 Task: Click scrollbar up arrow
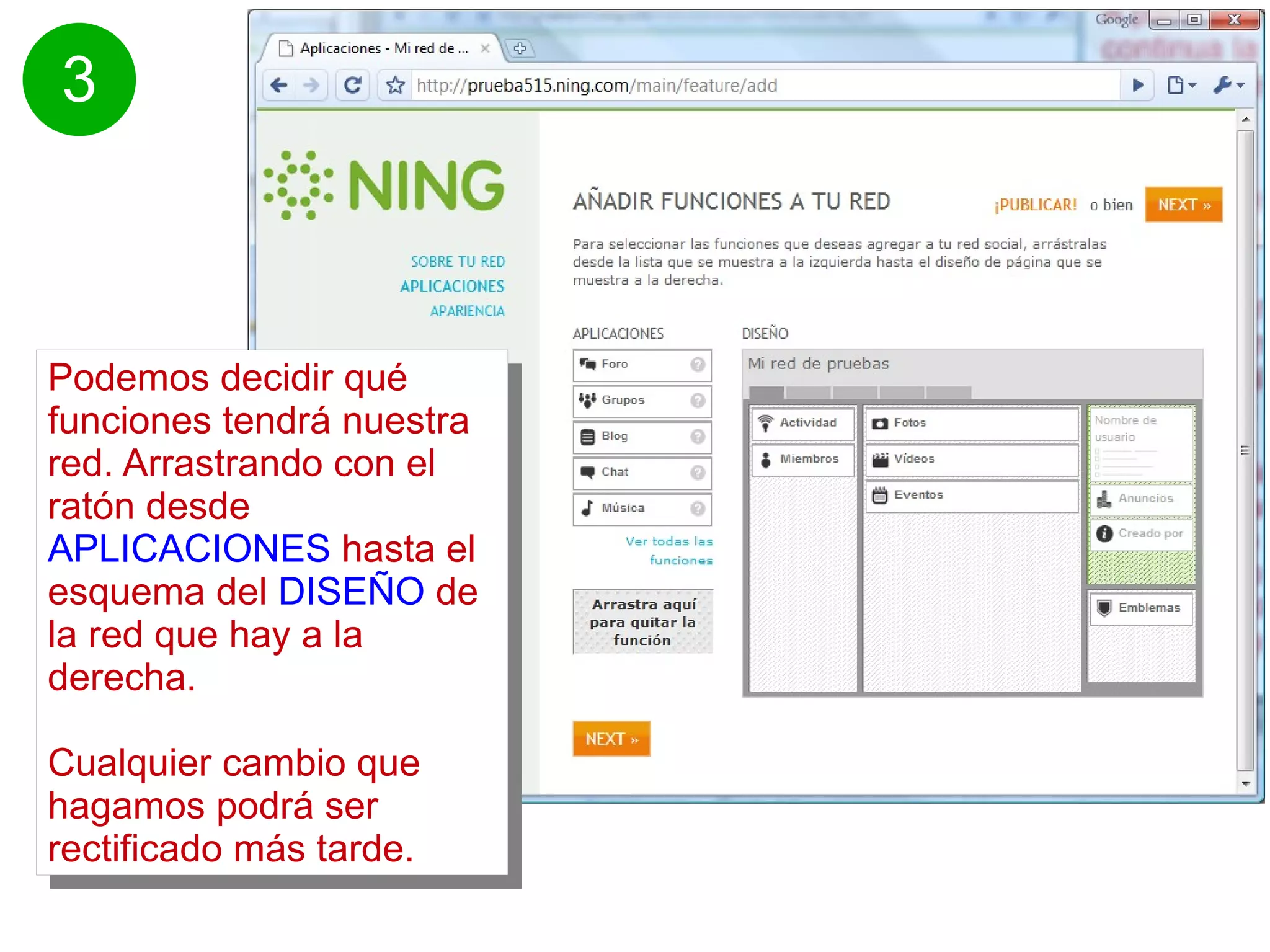click(x=1245, y=119)
